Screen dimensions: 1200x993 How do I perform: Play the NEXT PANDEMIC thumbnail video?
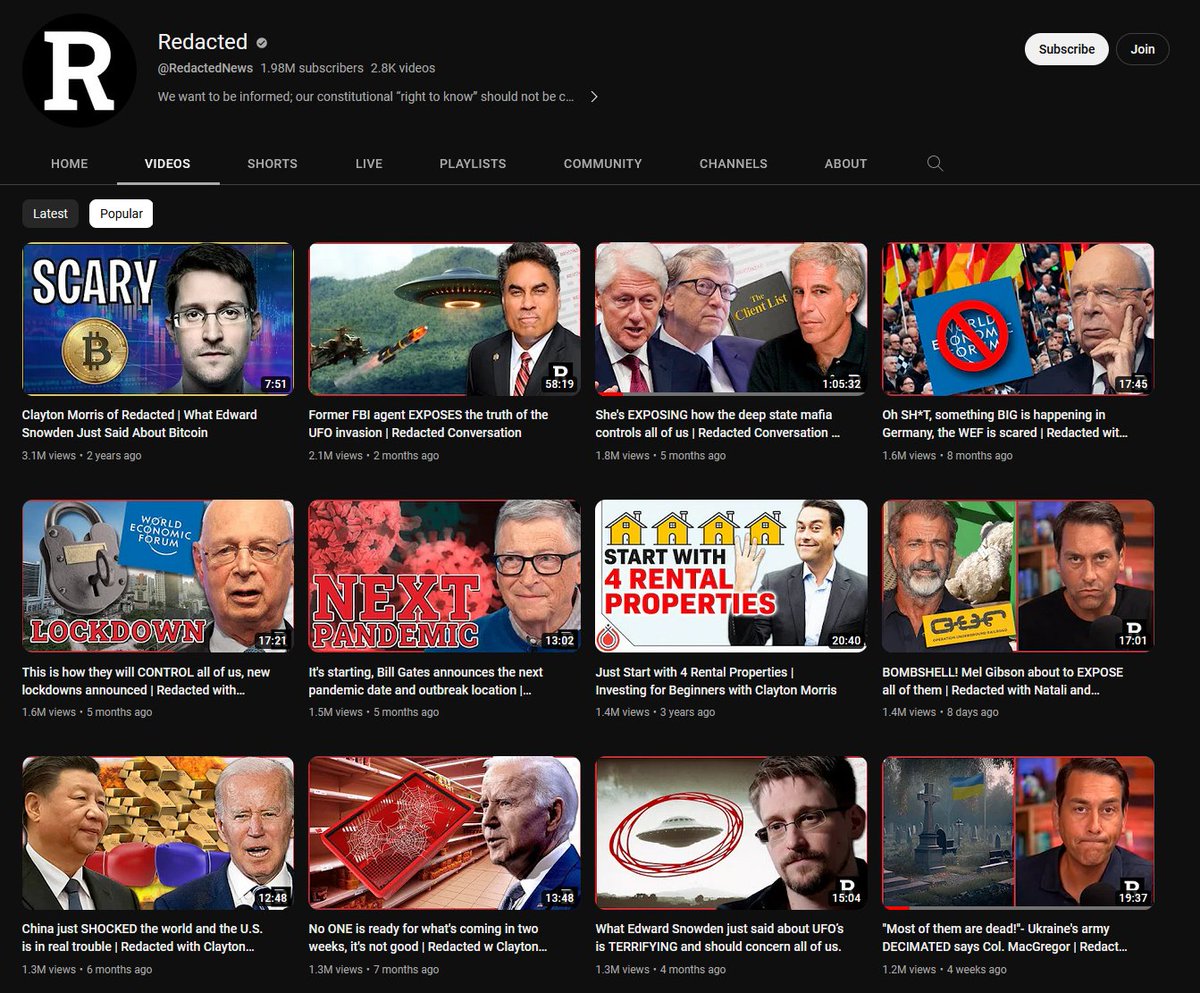point(444,576)
